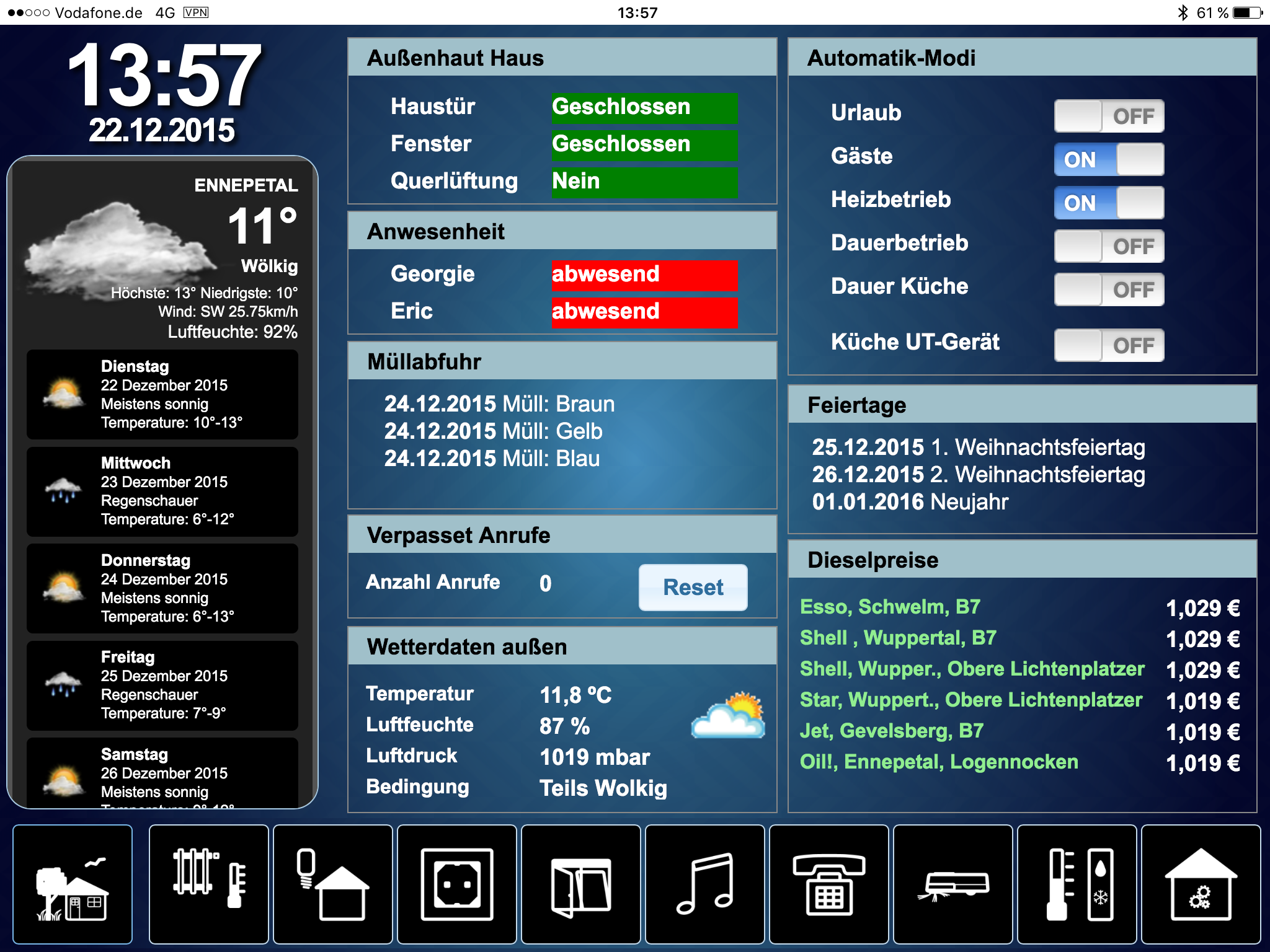Tap the Mittwoch 23 Dezember forecast card
This screenshot has width=1270, height=952.
[162, 491]
